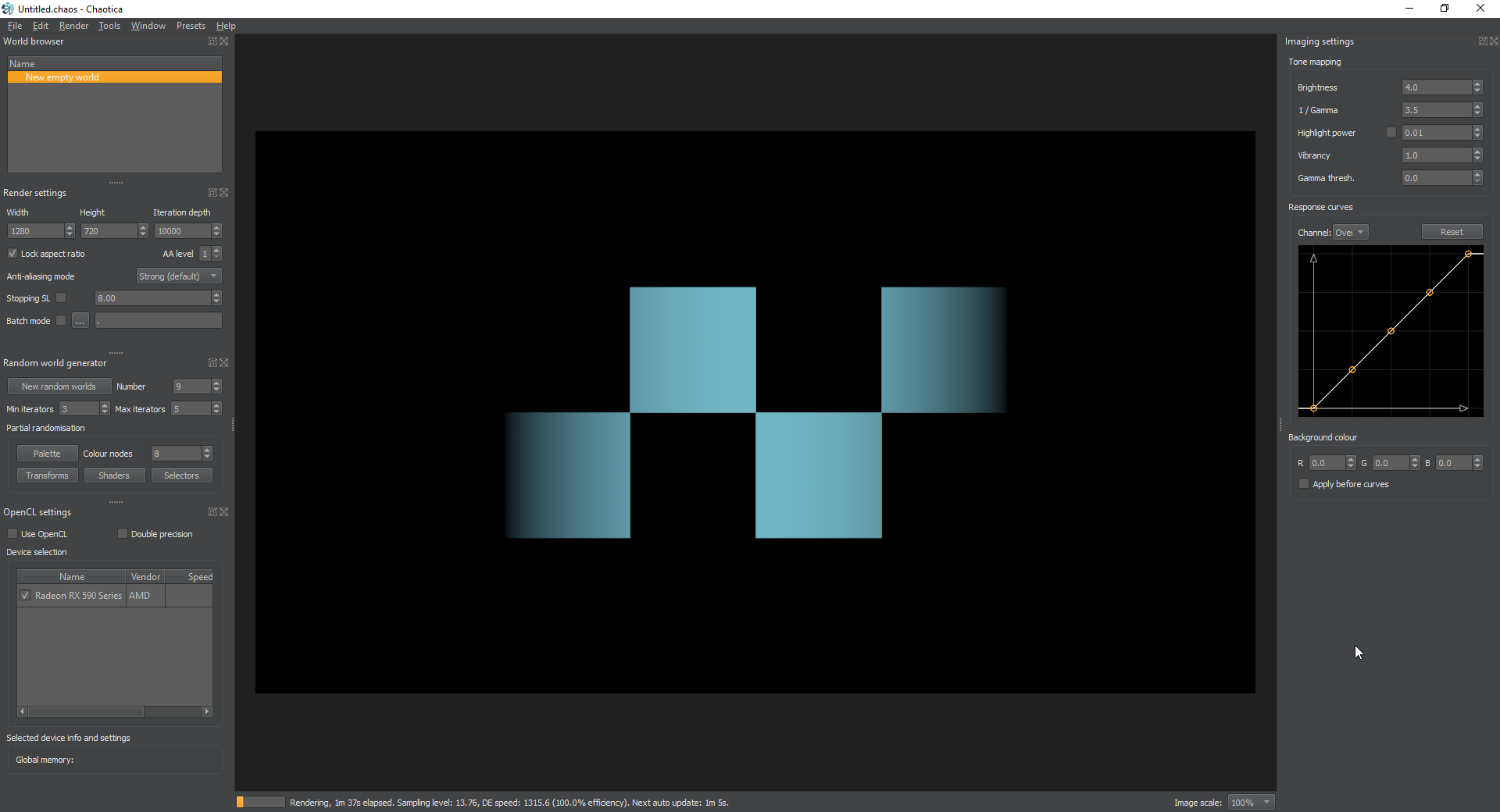Click the left arrow of device list scrollbar
Image resolution: width=1500 pixels, height=812 pixels.
23,711
